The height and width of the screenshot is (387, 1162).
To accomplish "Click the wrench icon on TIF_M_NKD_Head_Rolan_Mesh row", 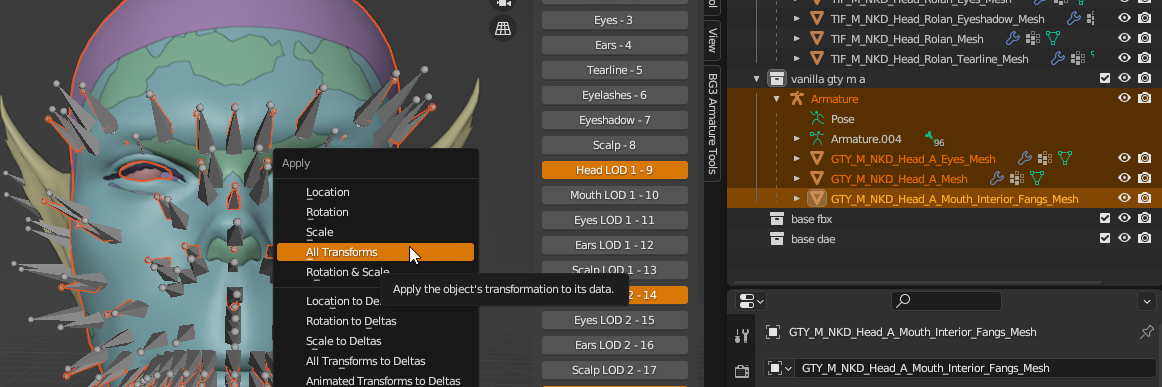I will pyautogui.click(x=1012, y=38).
